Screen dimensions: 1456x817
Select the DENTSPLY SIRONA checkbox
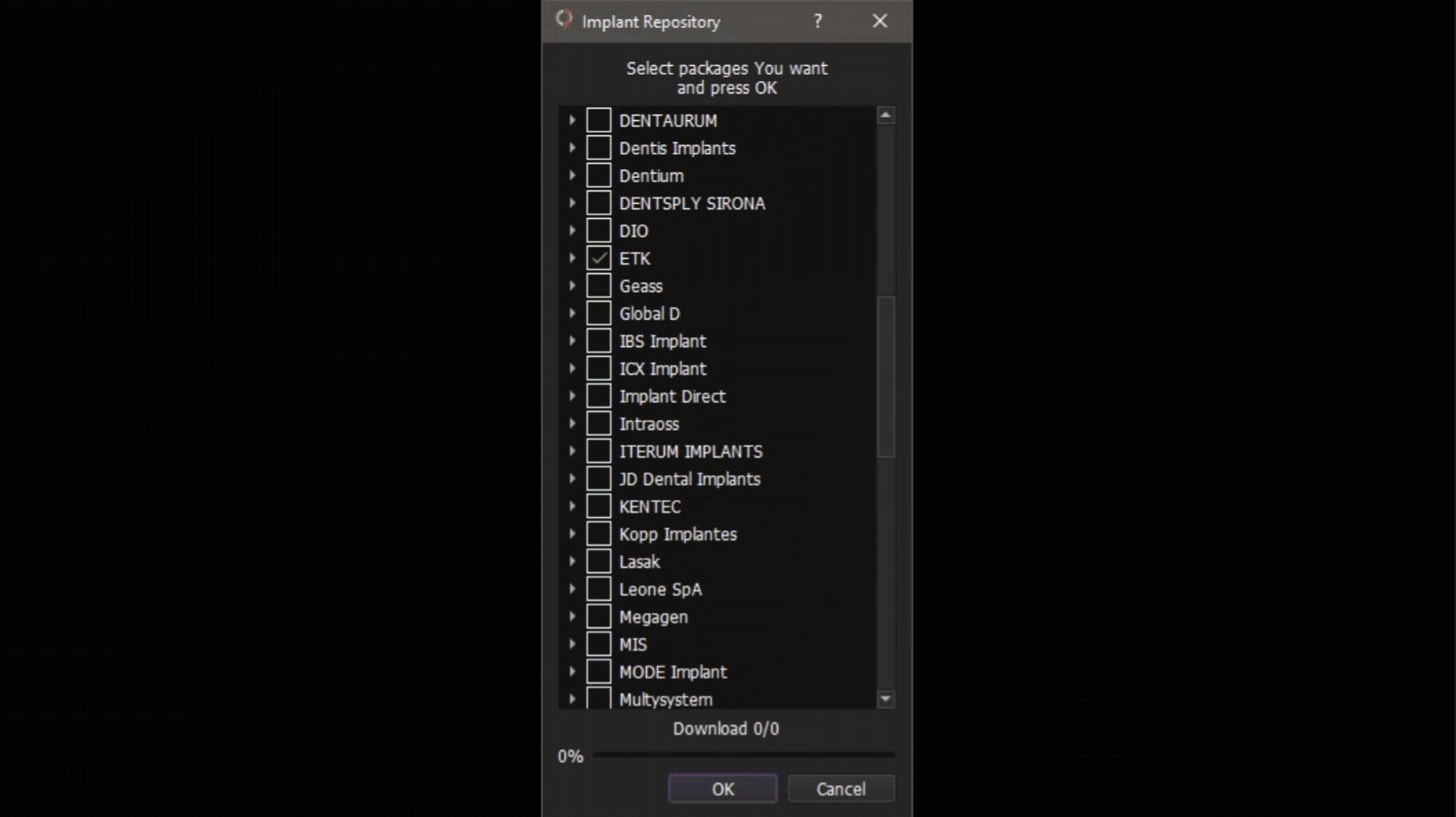coord(599,203)
